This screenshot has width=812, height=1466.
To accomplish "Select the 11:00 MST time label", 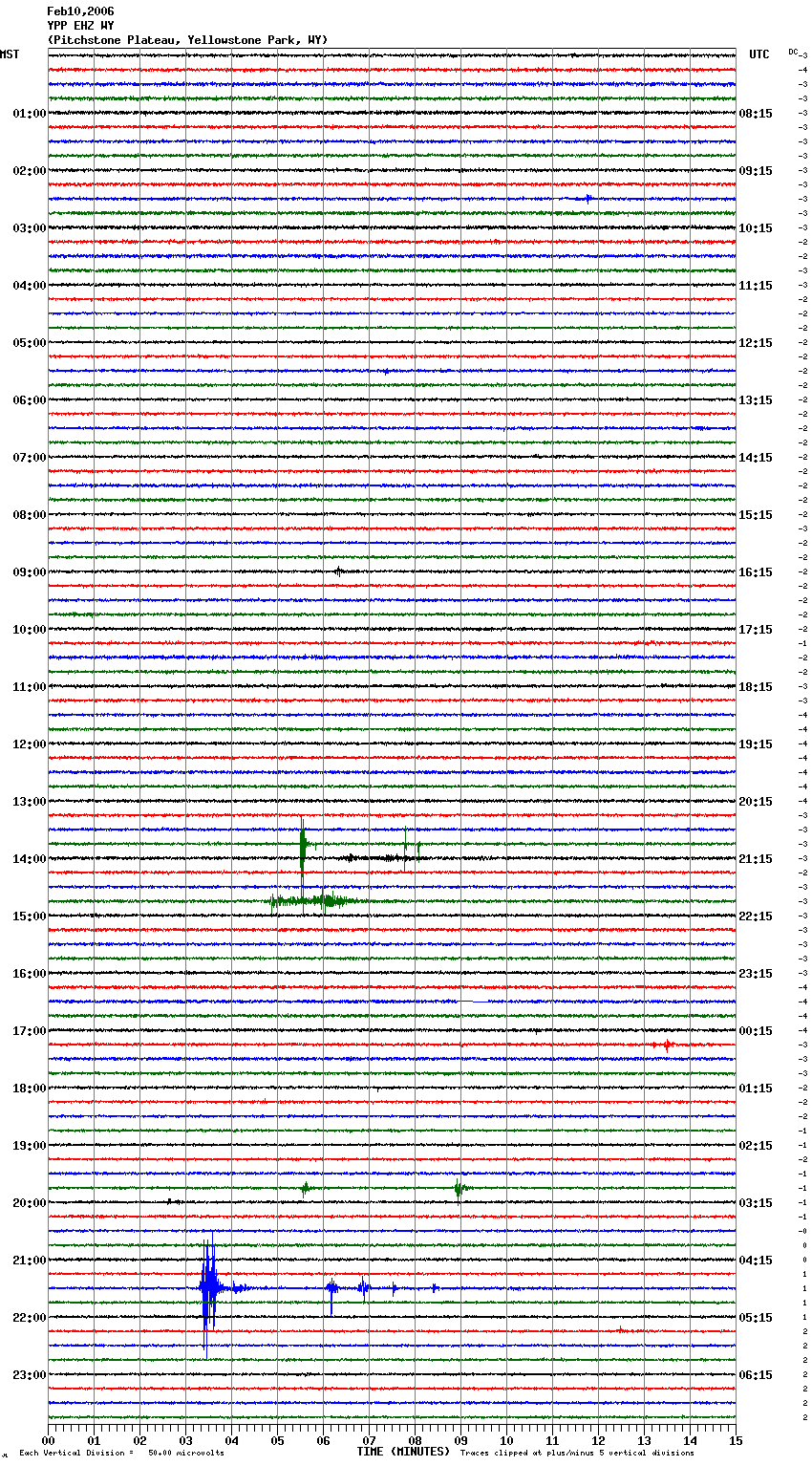I will pos(30,687).
